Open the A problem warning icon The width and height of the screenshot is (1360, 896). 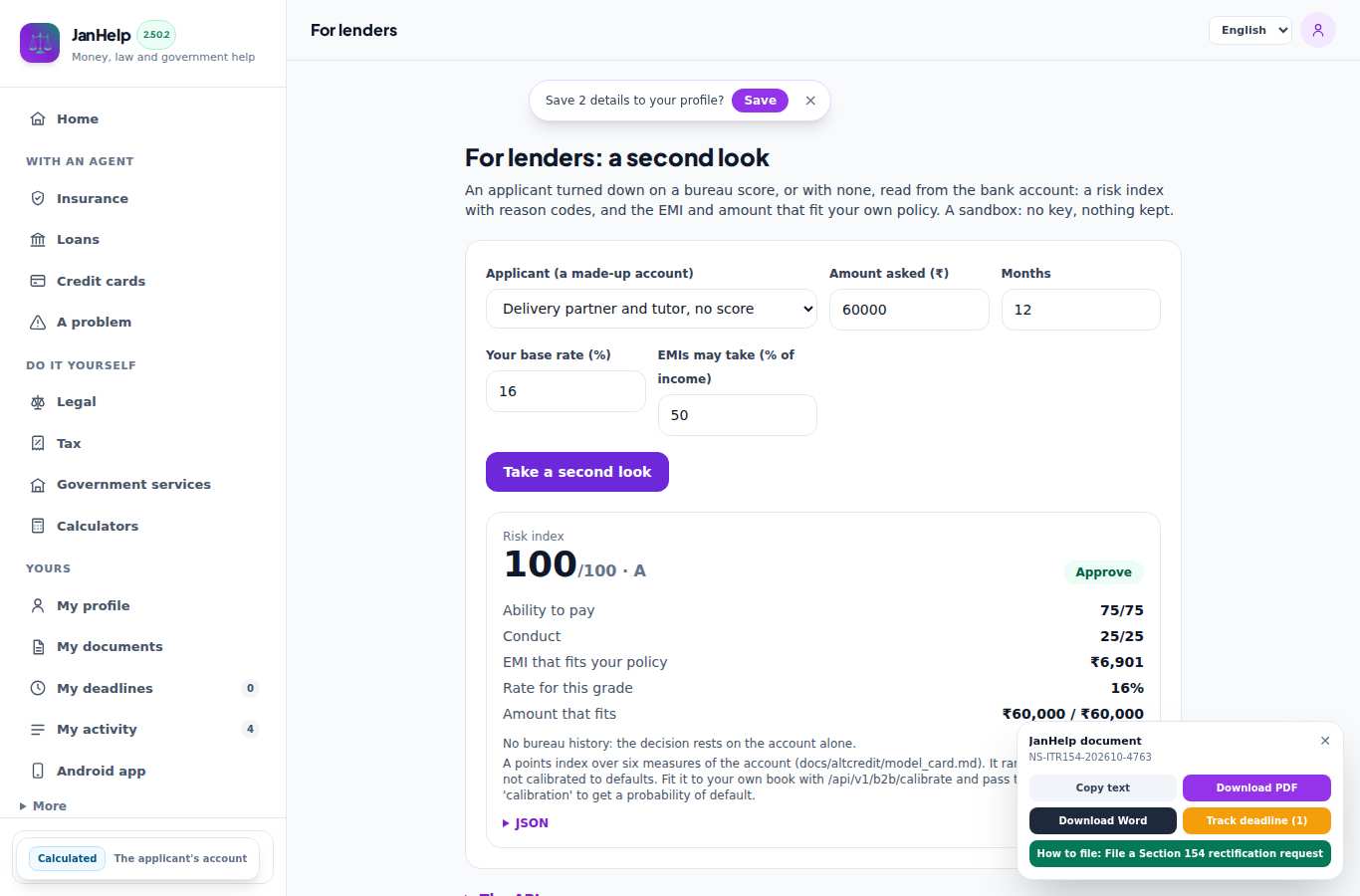(38, 322)
